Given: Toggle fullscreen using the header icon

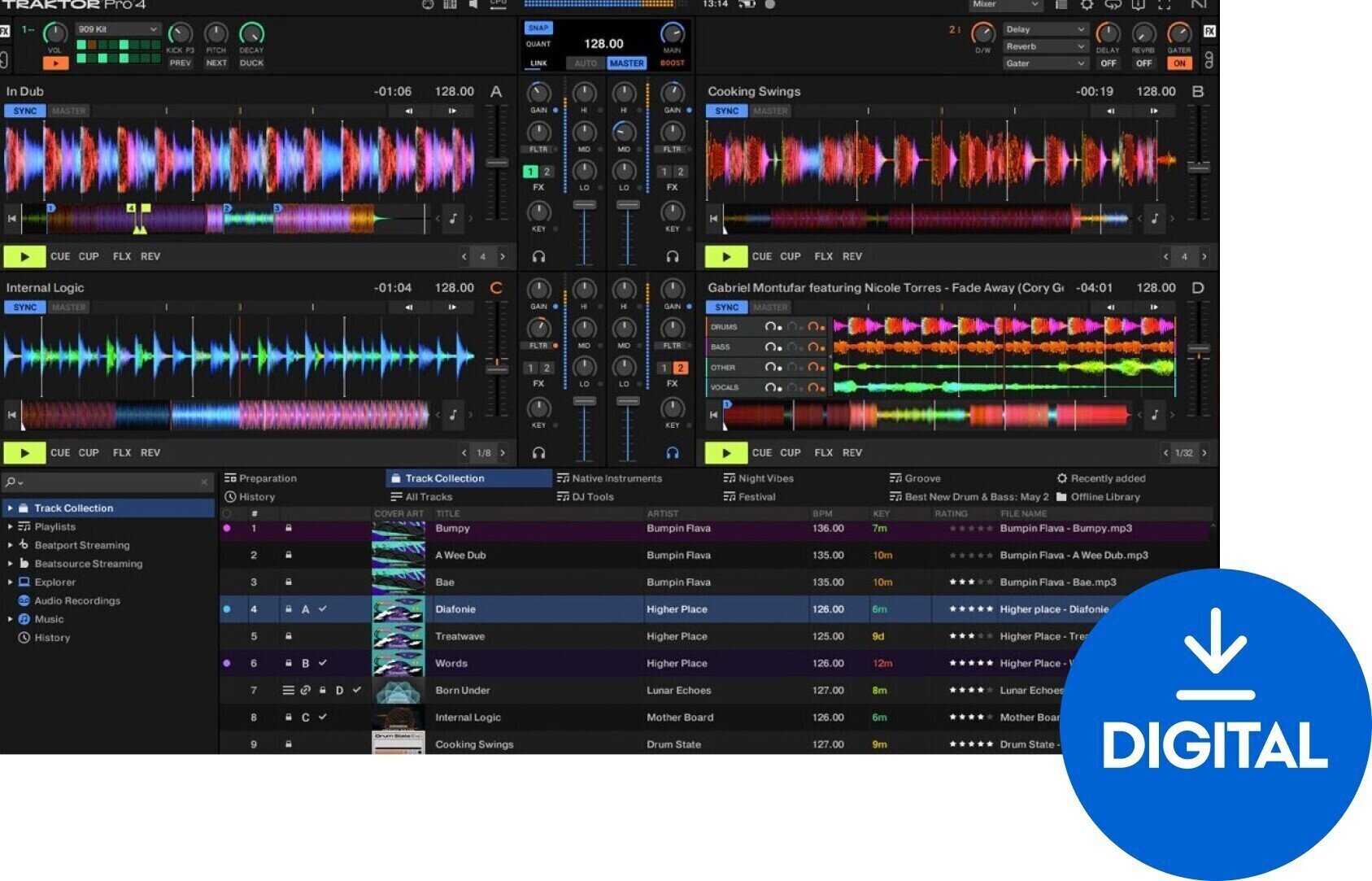Looking at the screenshot, I should tap(1163, 5).
